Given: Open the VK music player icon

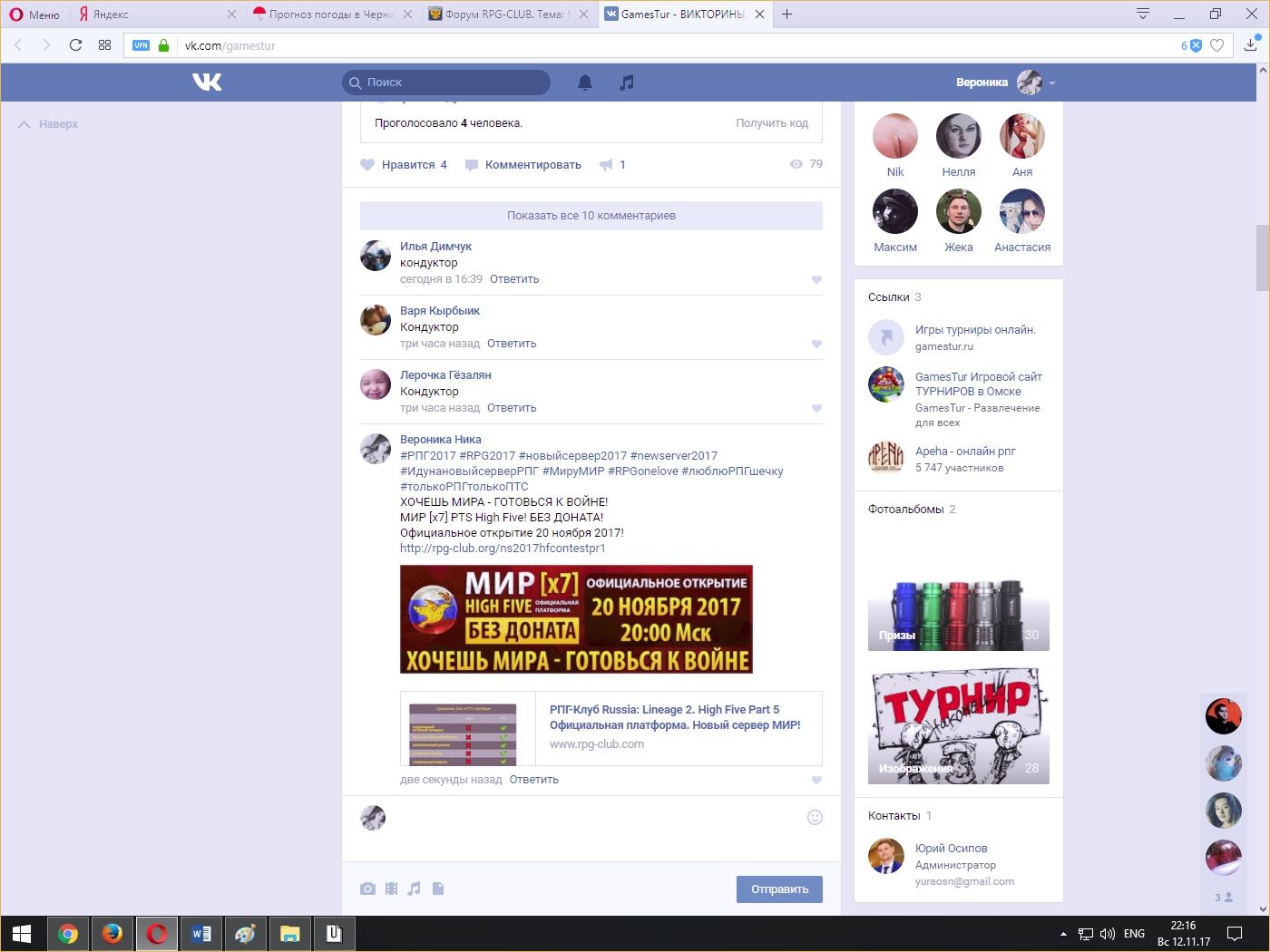Looking at the screenshot, I should (626, 83).
